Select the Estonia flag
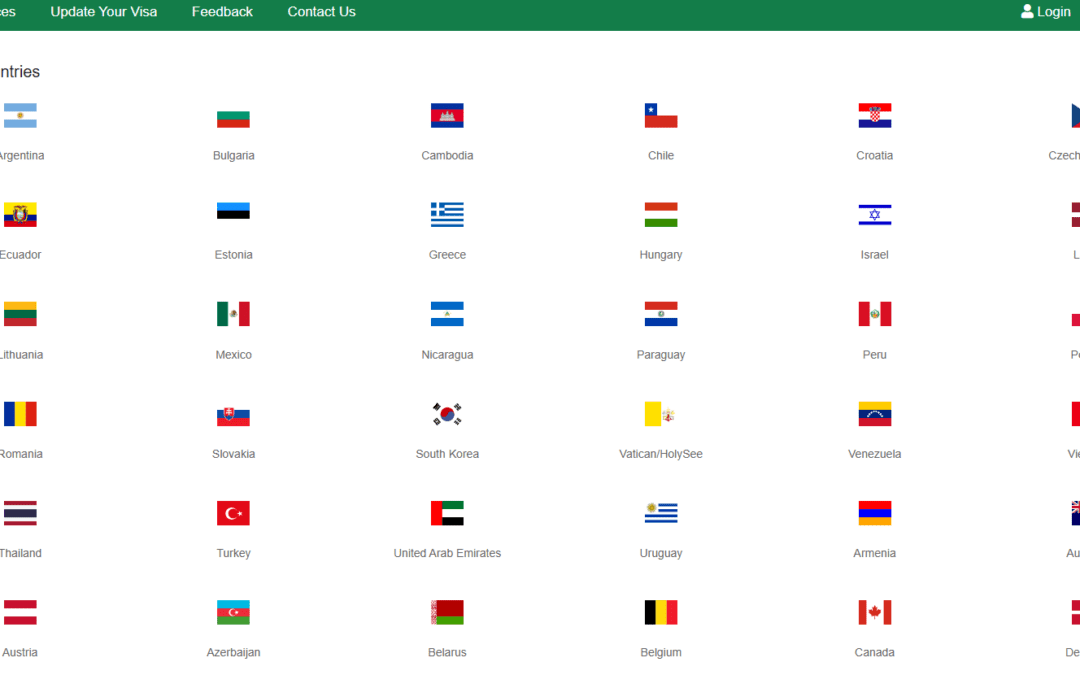The height and width of the screenshot is (675, 1080). pyautogui.click(x=233, y=211)
